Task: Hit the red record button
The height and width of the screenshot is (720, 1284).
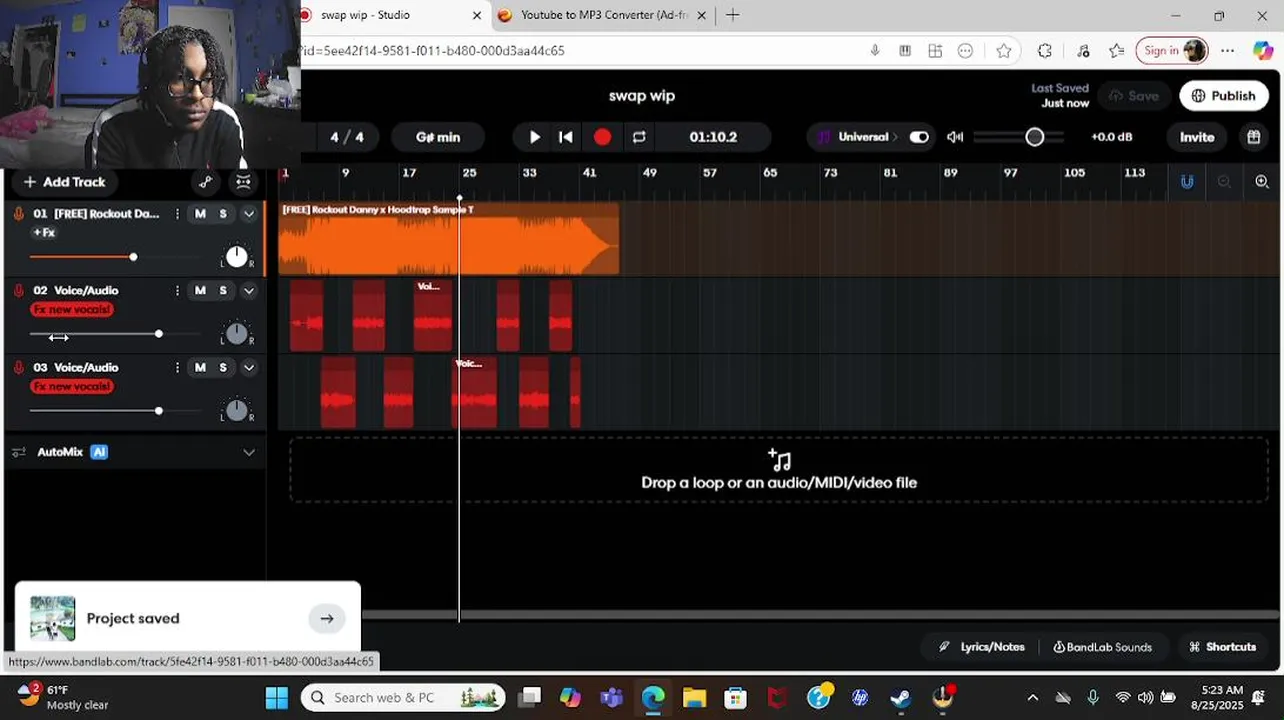Action: coord(602,137)
